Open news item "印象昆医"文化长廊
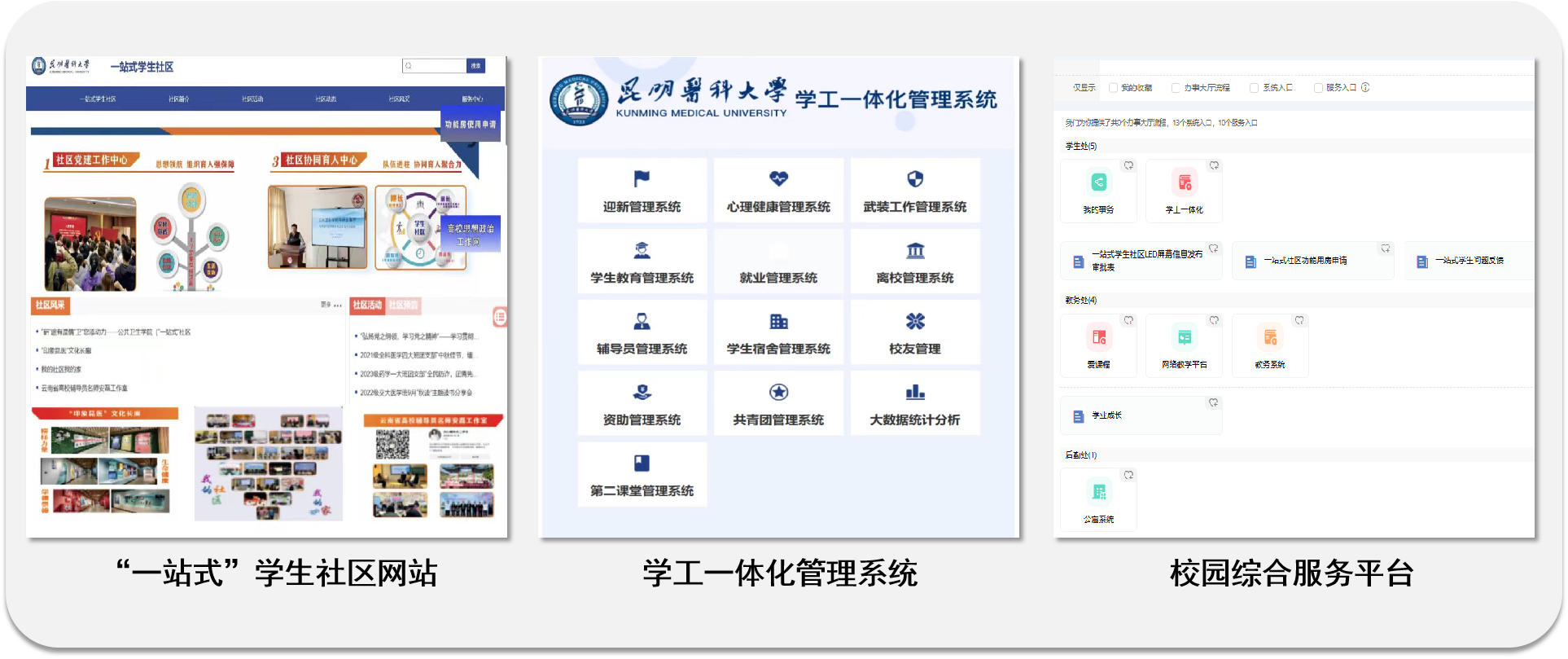This screenshot has width=1568, height=659. click(x=67, y=351)
